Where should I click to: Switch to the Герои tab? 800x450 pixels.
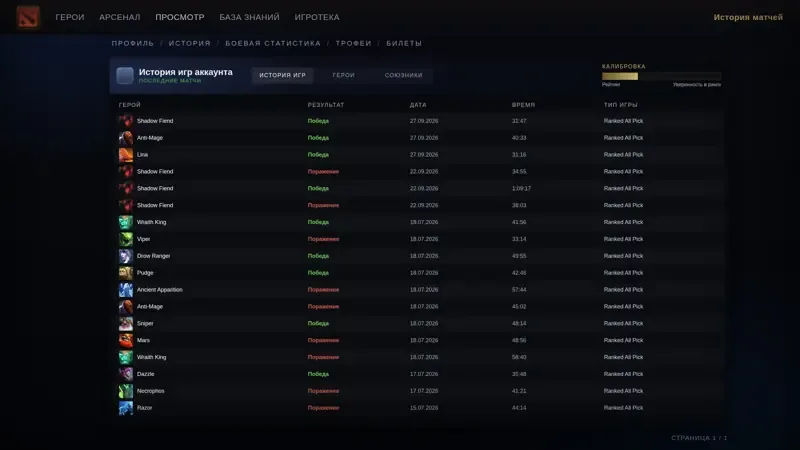pos(343,75)
